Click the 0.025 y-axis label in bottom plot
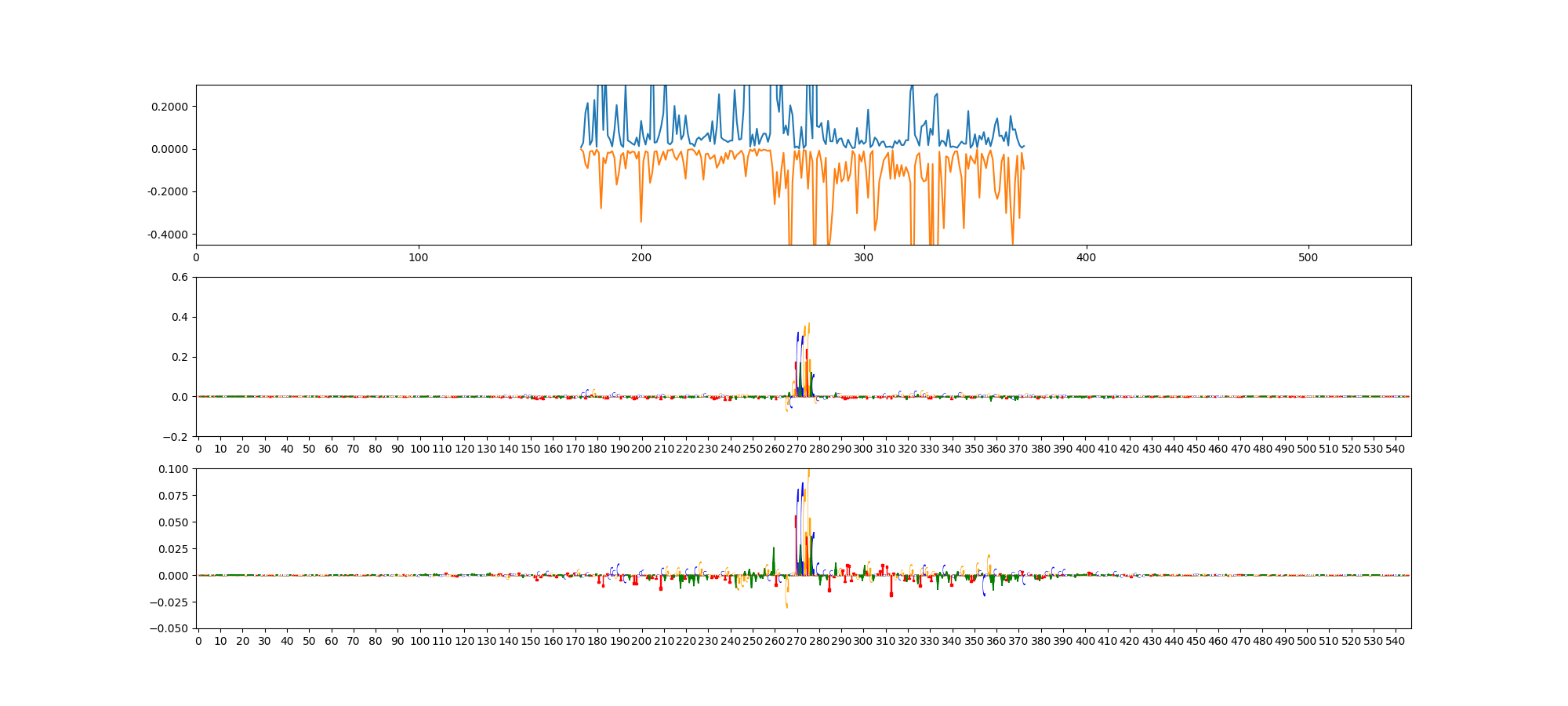Screen dimensions: 1568x706 (x=174, y=549)
